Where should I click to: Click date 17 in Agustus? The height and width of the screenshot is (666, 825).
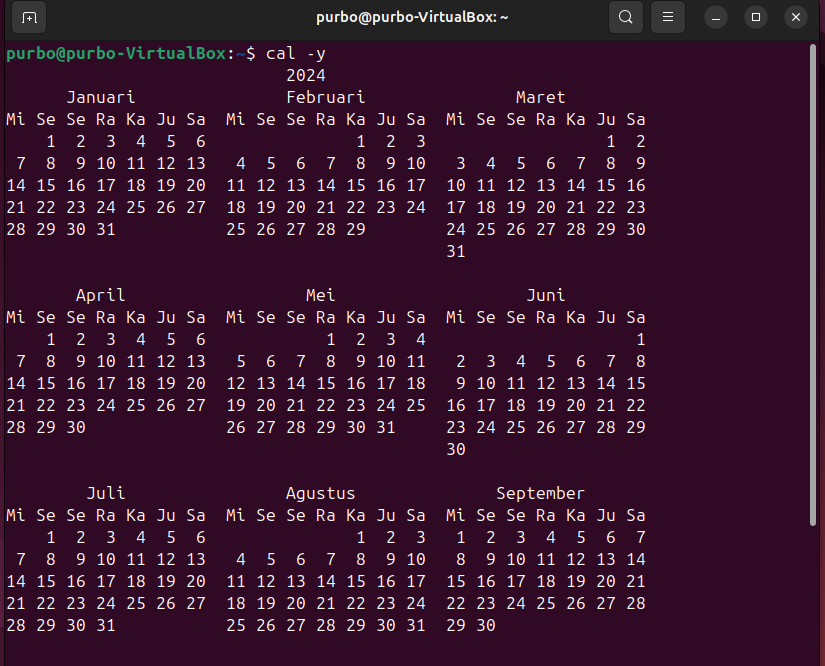coord(416,581)
